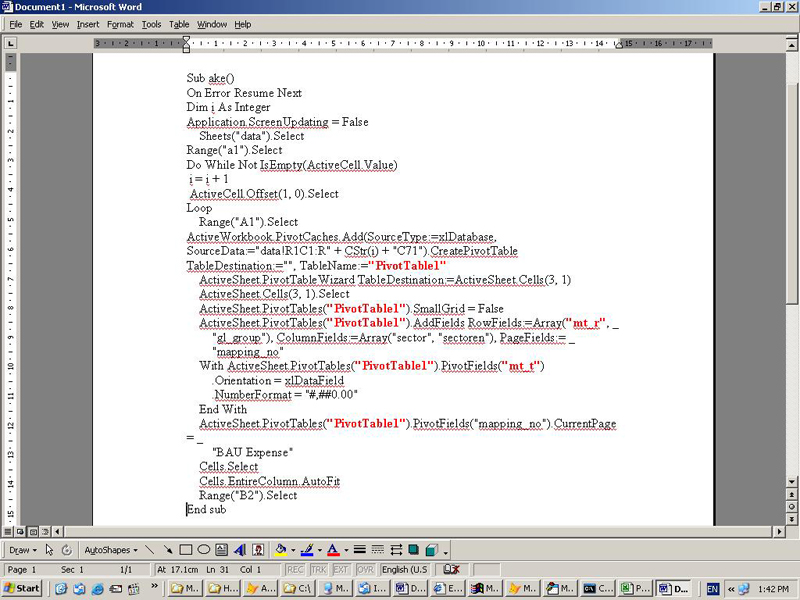Apply the yellow Fill Color bucket
Screen dimensions: 800x600
(x=281, y=550)
